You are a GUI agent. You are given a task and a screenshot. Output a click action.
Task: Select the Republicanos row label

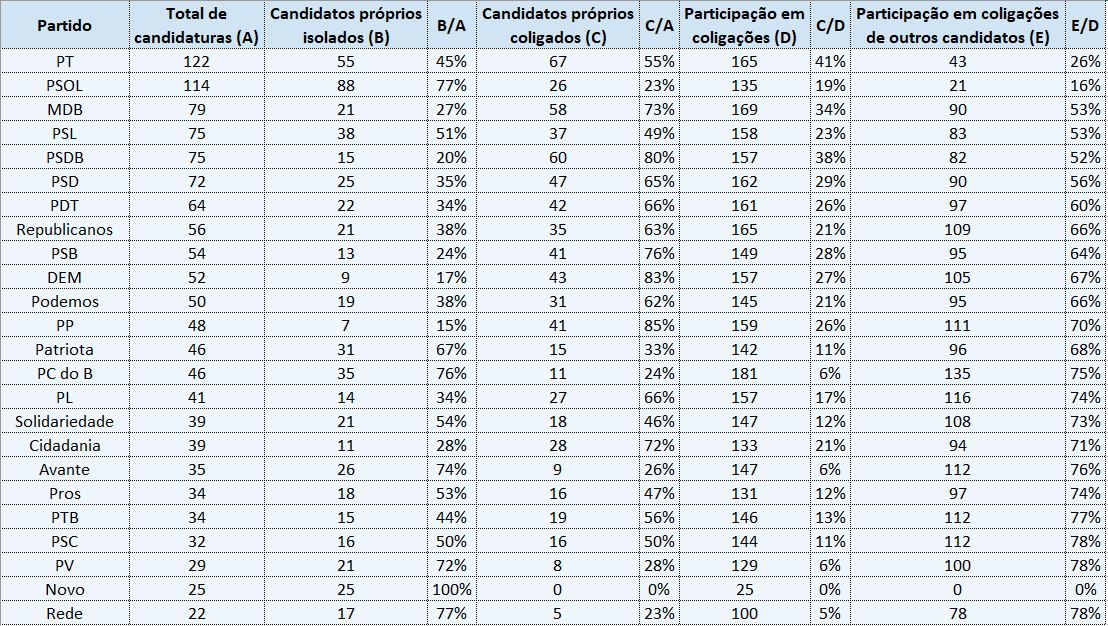coord(65,229)
